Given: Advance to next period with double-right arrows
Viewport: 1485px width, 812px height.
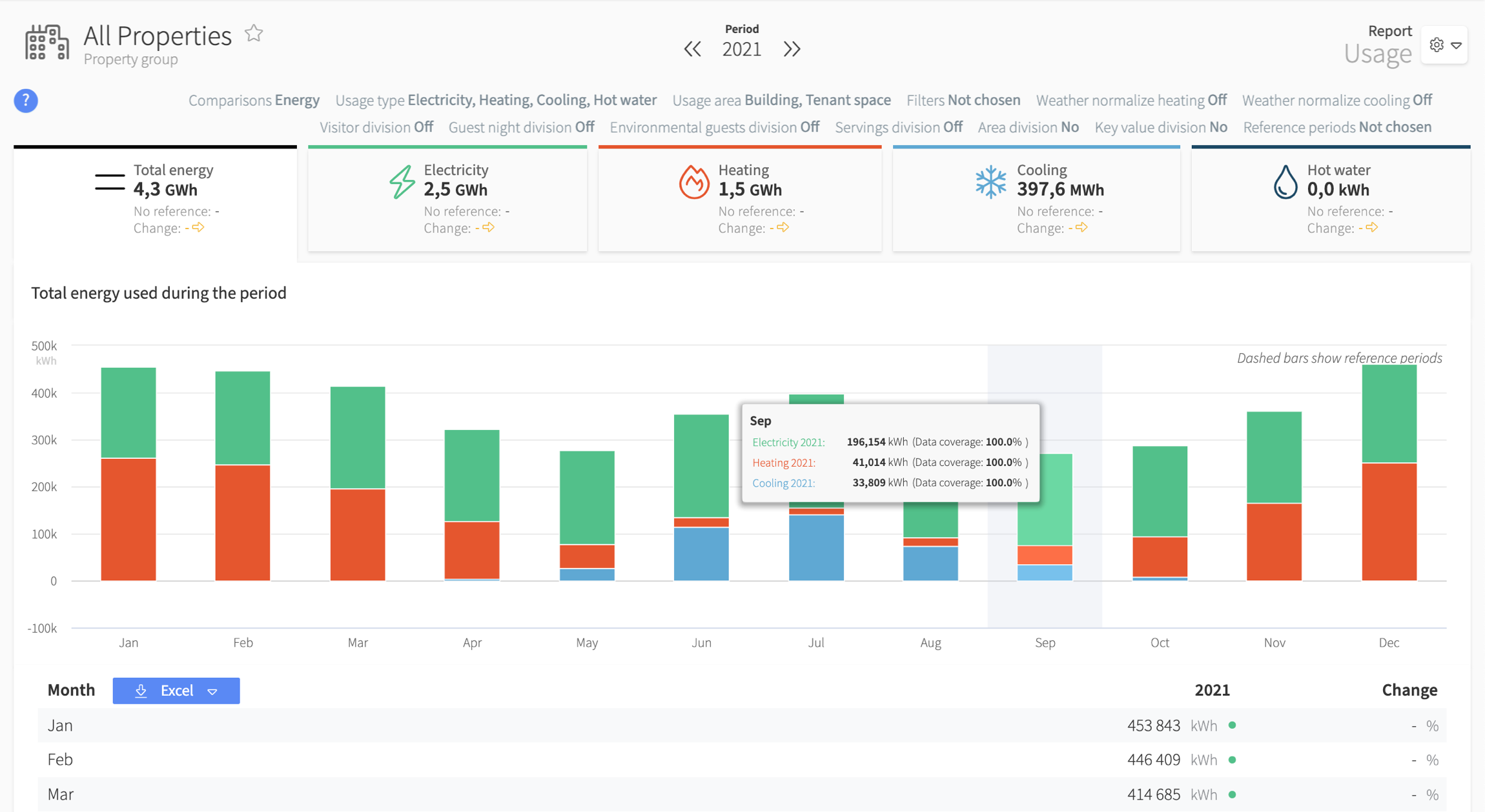Looking at the screenshot, I should pyautogui.click(x=792, y=49).
